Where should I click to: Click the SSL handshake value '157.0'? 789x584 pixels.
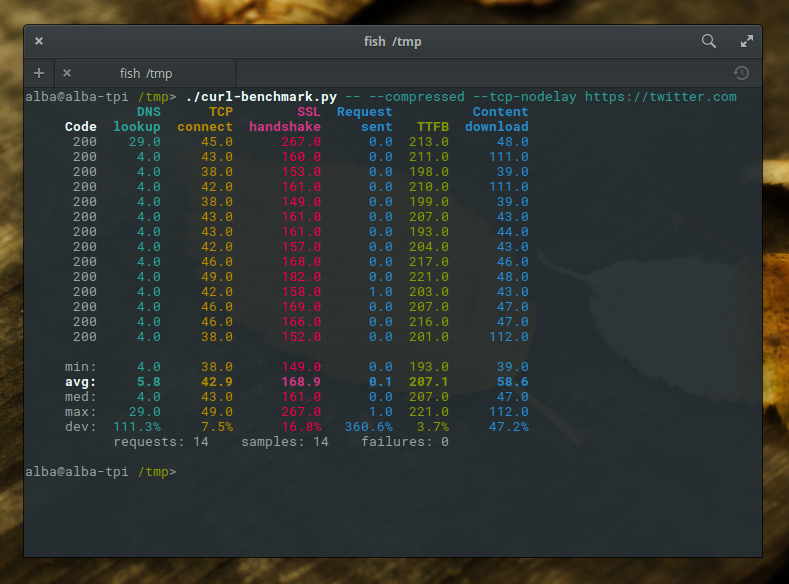pyautogui.click(x=301, y=246)
